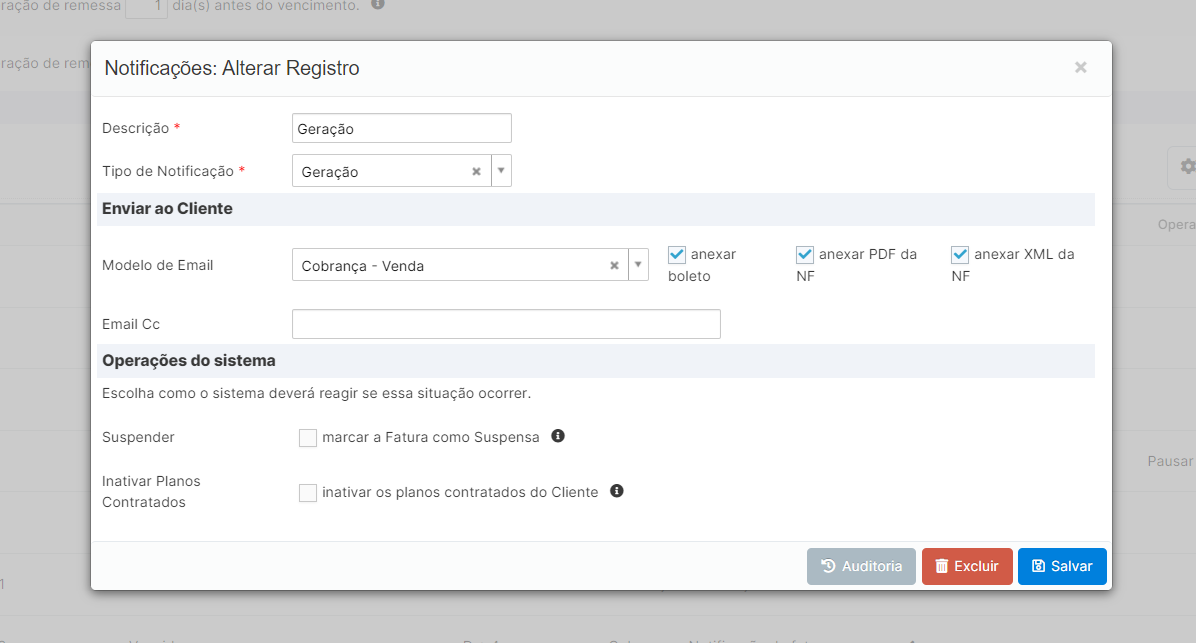Select the Cobrança - Venda combo box

450,266
